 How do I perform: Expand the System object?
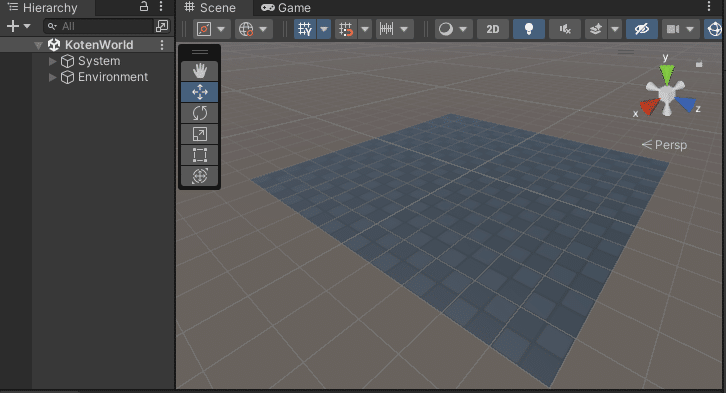click(52, 61)
